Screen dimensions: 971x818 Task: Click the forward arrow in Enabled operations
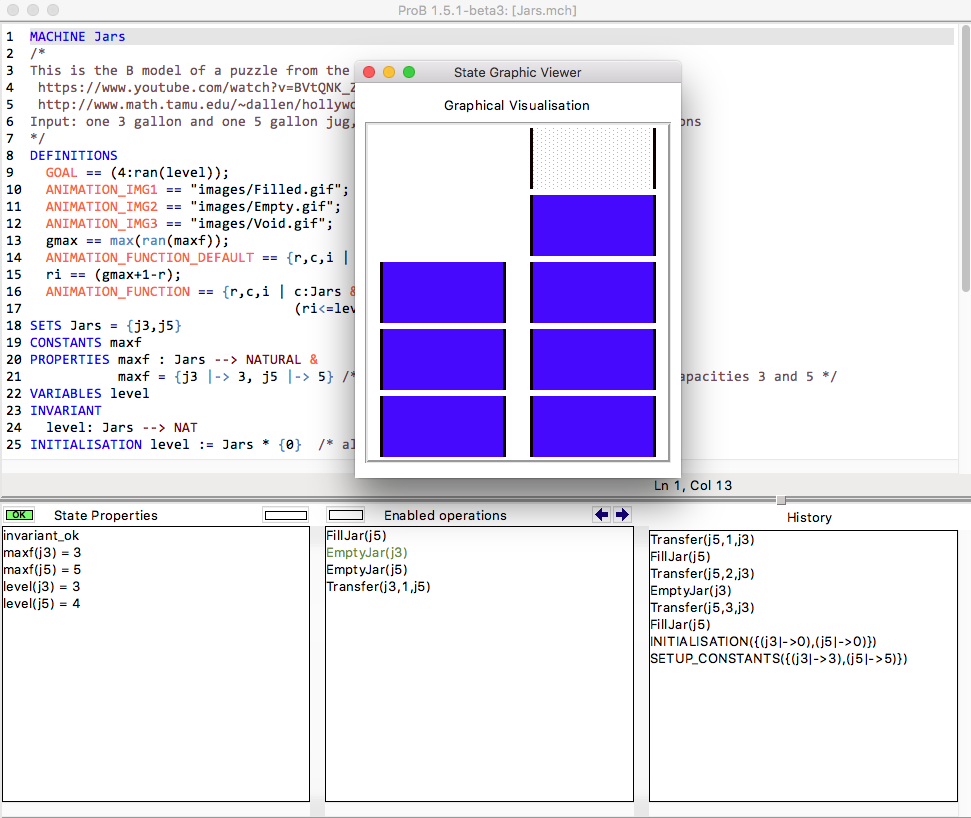[622, 515]
